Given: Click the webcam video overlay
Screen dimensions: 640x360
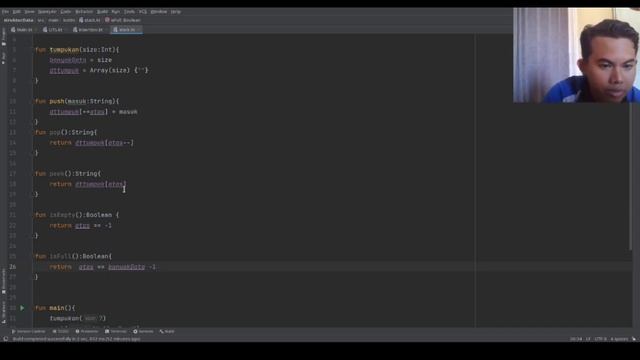Looking at the screenshot, I should (x=576, y=55).
